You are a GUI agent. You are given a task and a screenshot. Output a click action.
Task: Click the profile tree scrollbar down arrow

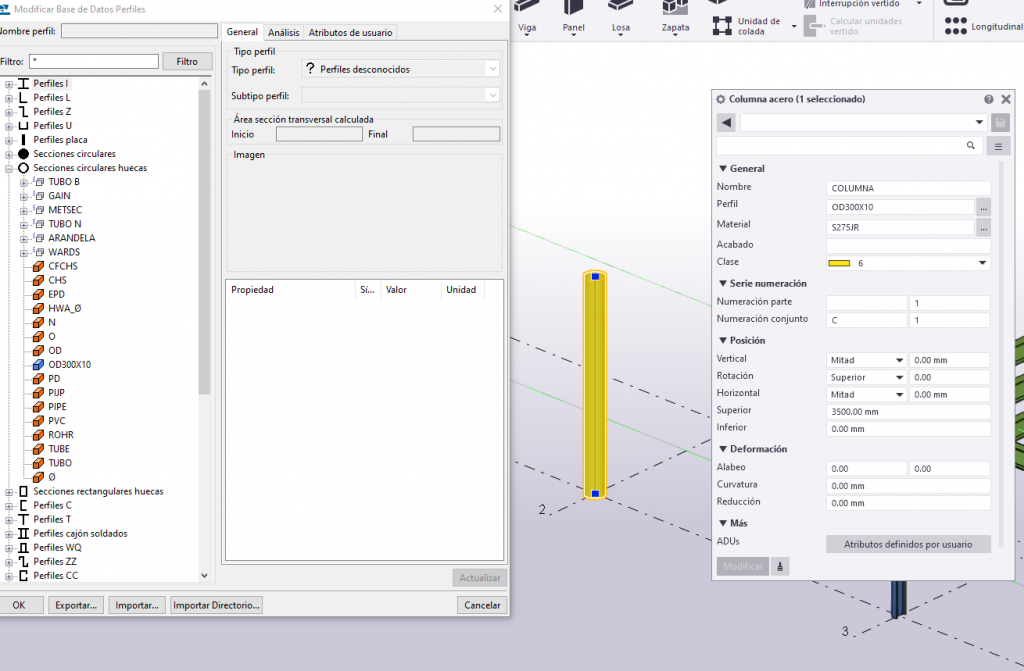point(204,576)
